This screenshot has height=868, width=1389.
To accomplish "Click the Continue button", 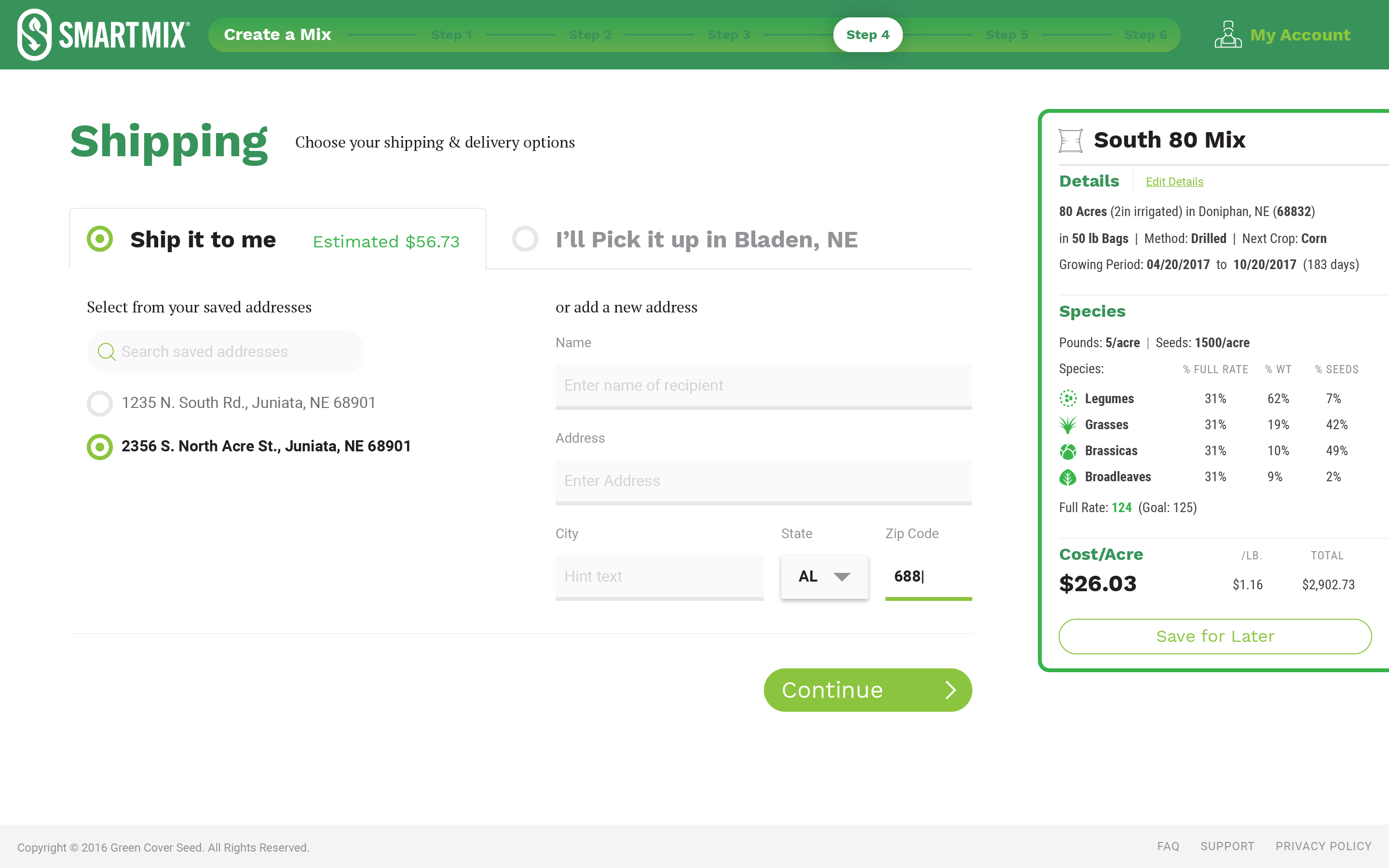I will point(867,690).
